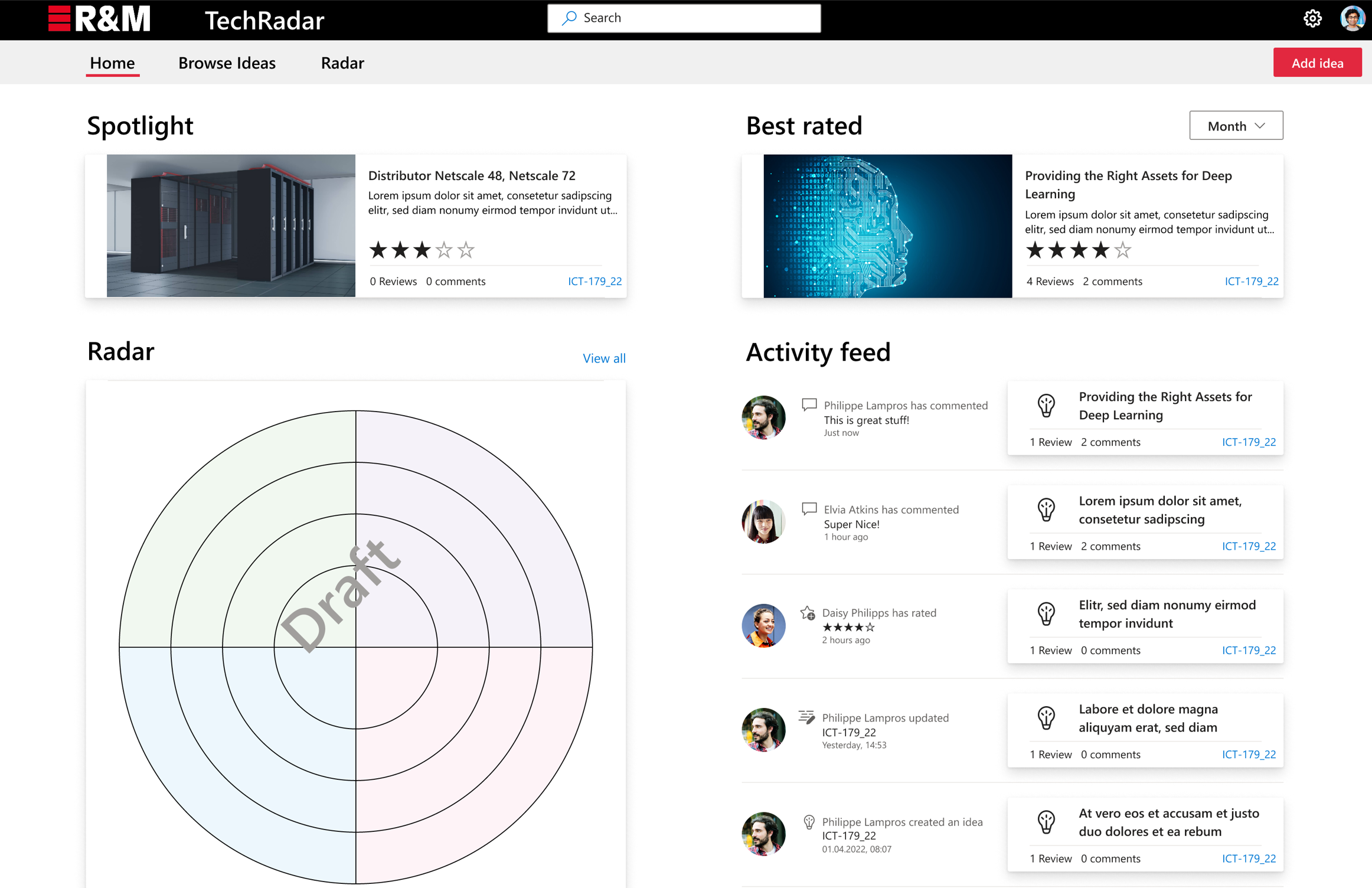Click the lightbulb icon on Lorem ipsum dolor sit amet card

click(x=1046, y=510)
